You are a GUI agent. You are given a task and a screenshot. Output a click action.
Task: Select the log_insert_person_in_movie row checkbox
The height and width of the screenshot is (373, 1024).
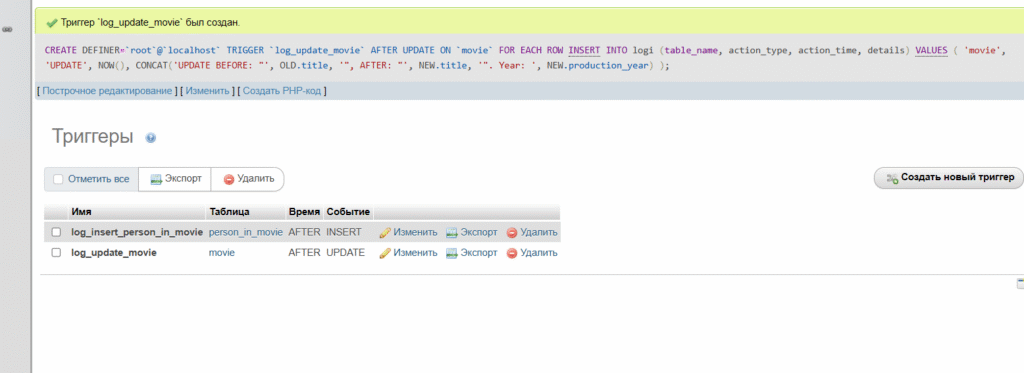tap(56, 232)
